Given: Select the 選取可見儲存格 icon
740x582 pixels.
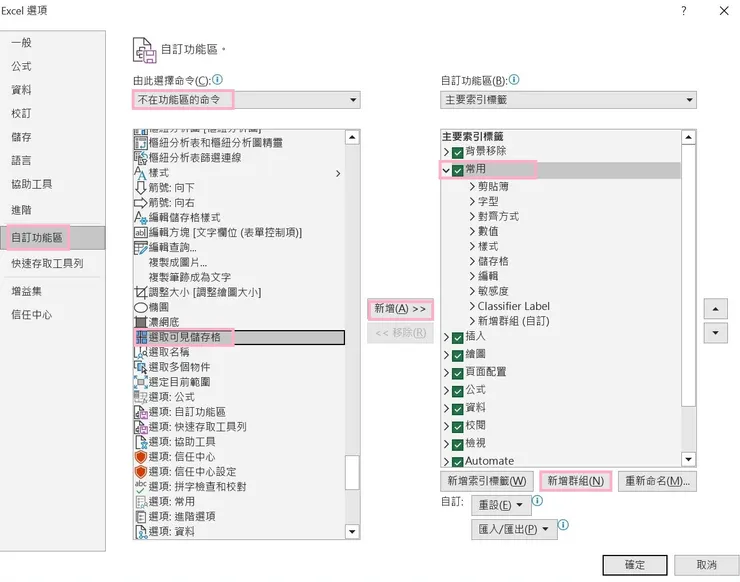Looking at the screenshot, I should tap(142, 337).
